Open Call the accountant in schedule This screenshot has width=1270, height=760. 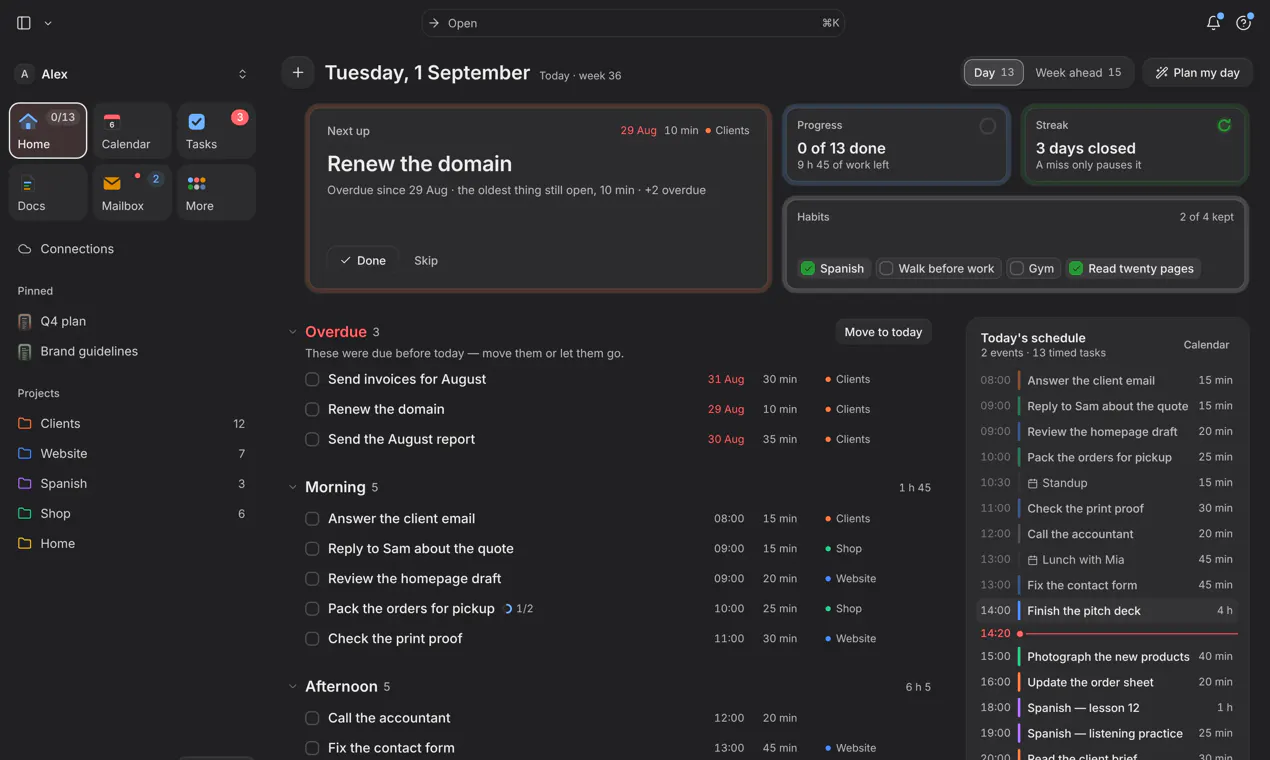[1107, 534]
